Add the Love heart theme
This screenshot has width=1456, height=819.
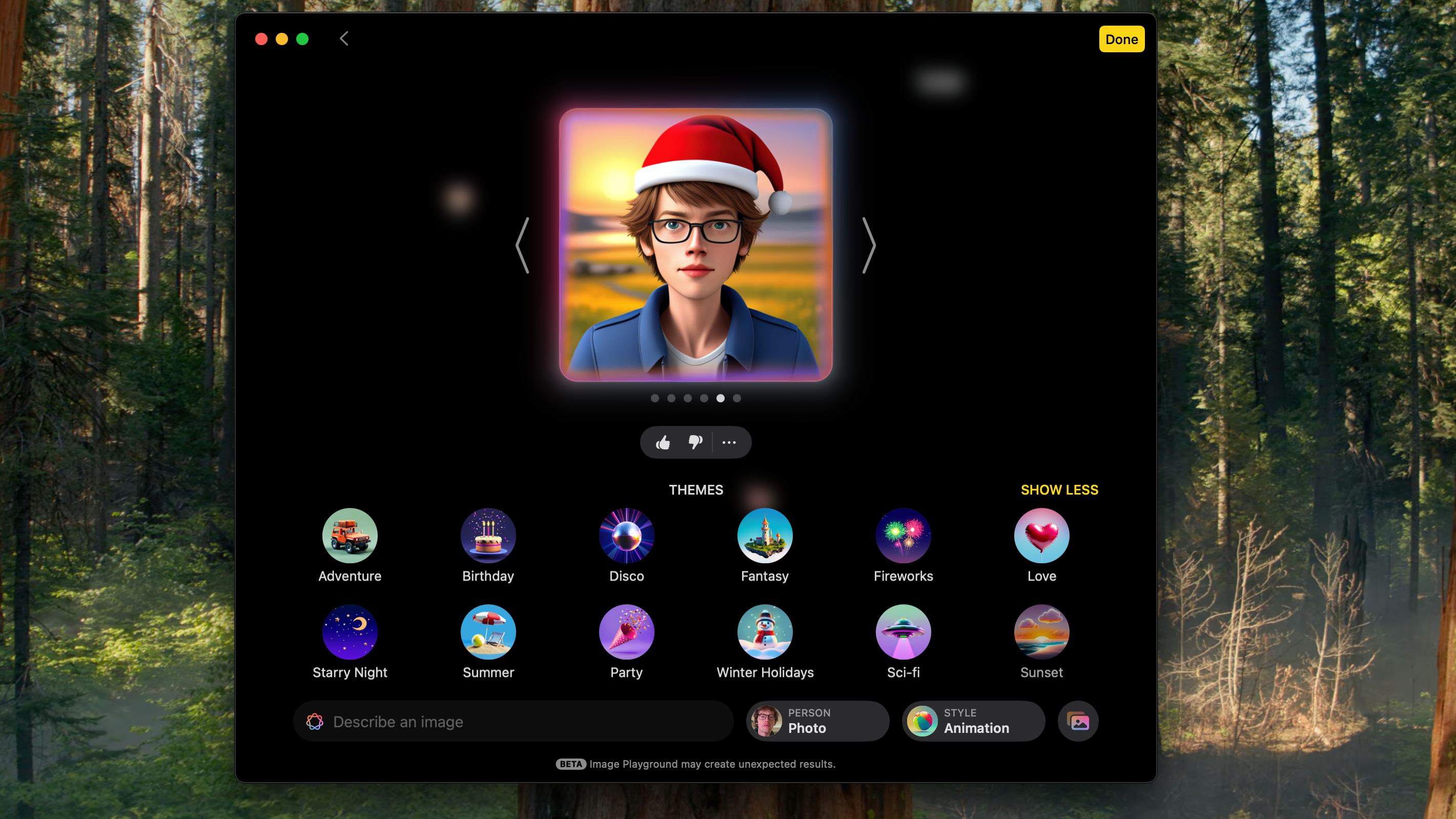point(1041,535)
